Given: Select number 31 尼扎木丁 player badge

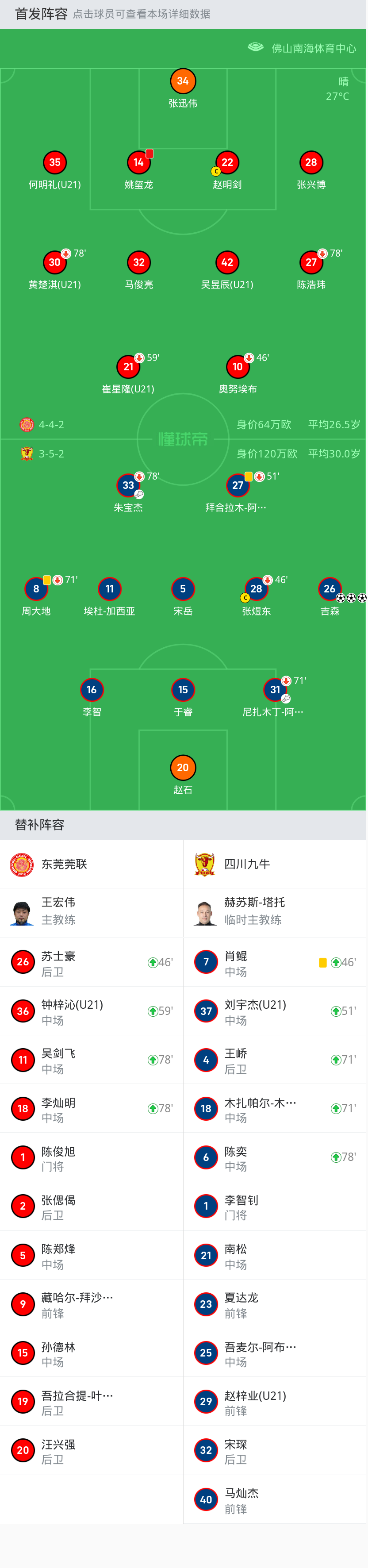Looking at the screenshot, I should pos(275,690).
